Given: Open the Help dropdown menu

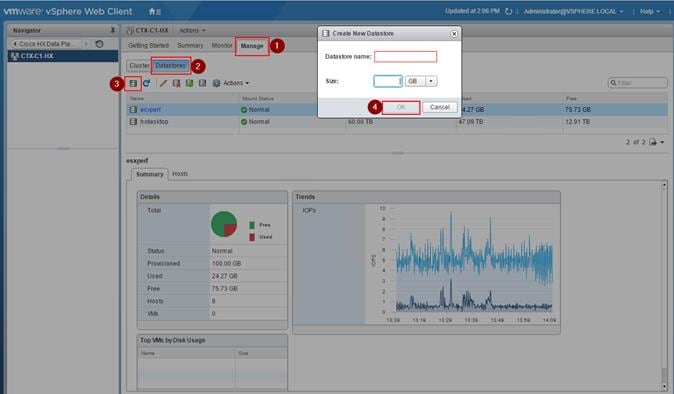Looking at the screenshot, I should [x=649, y=12].
